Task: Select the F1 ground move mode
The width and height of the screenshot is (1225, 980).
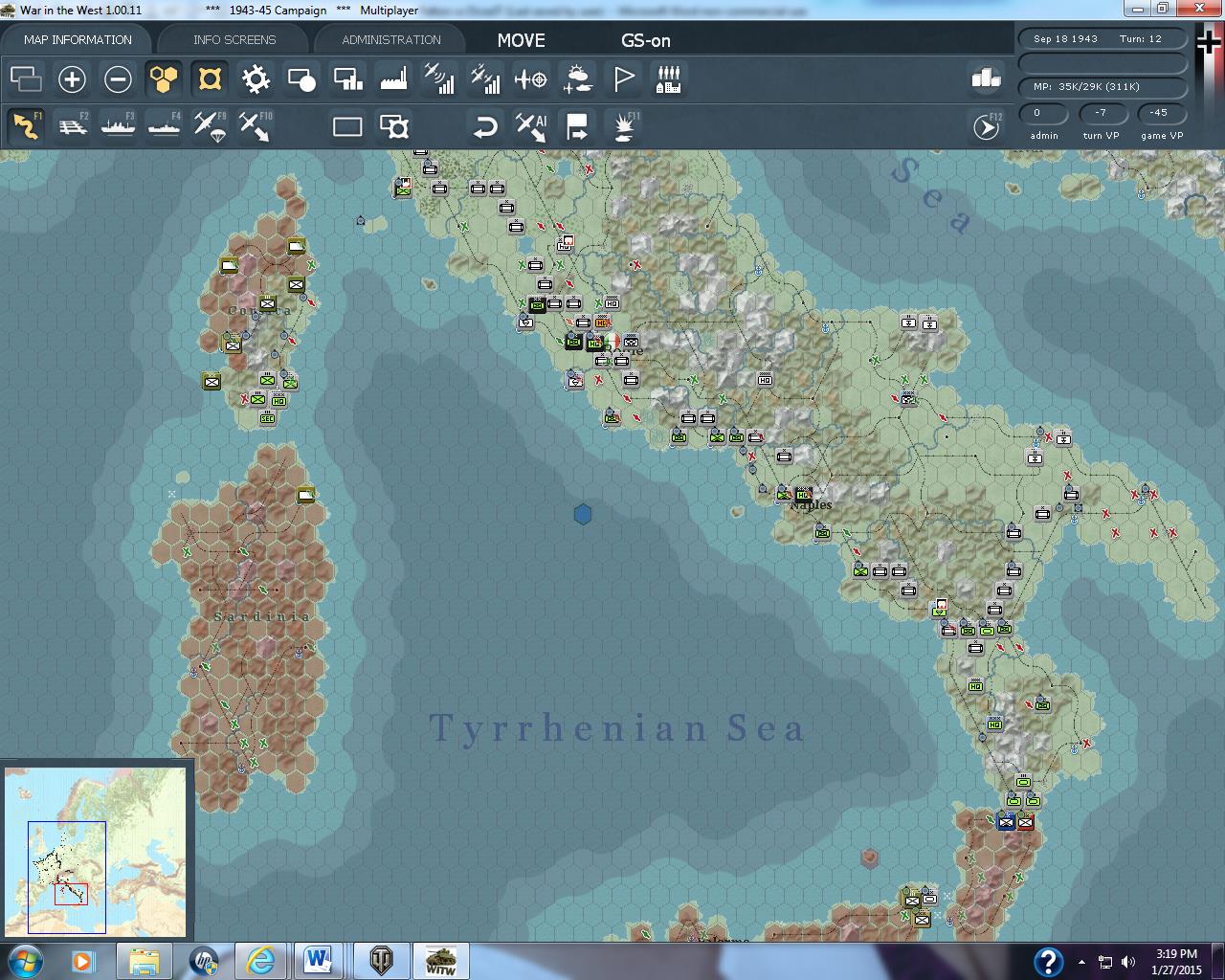Action: 26,126
